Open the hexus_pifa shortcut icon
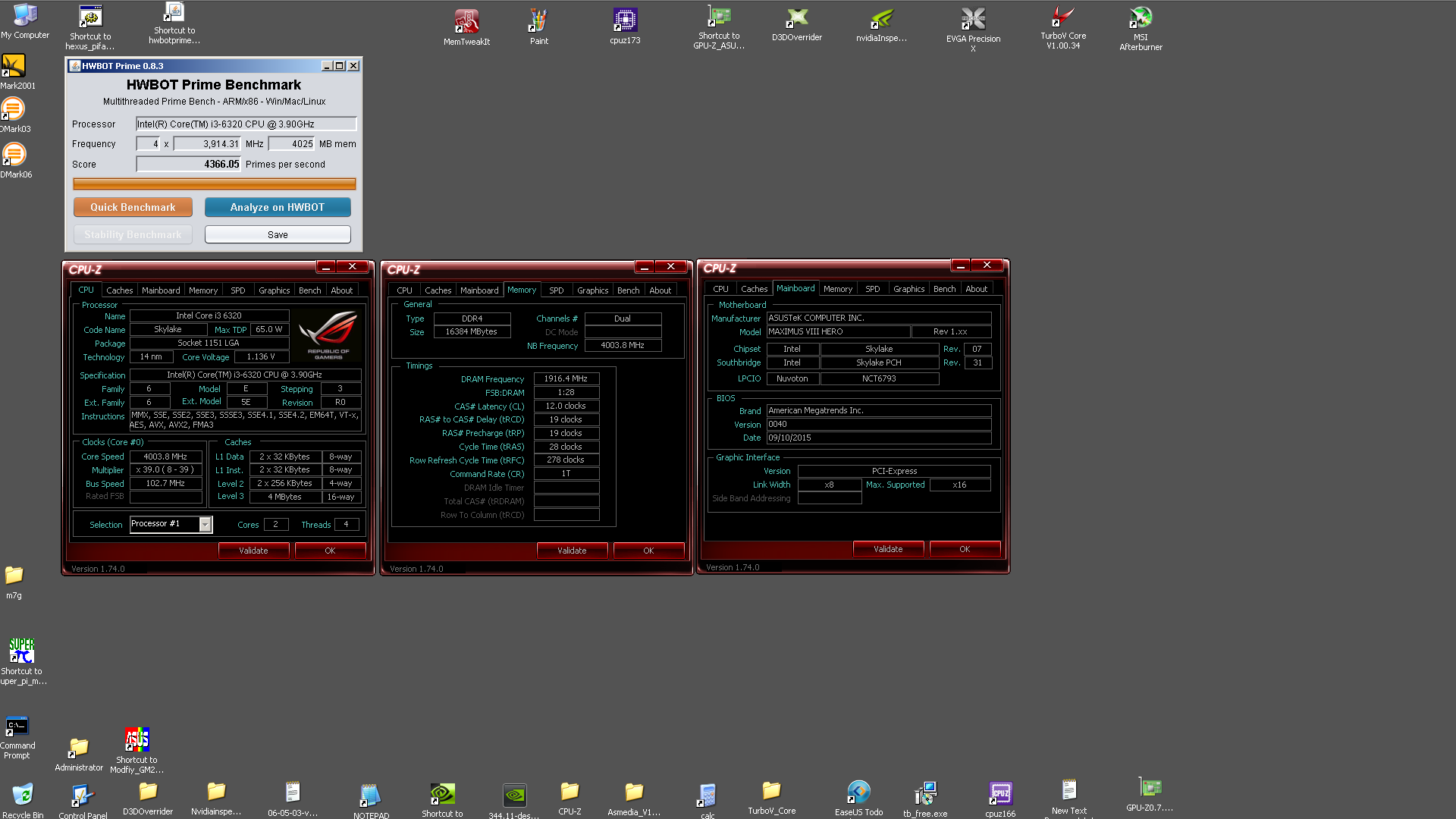 point(90,27)
